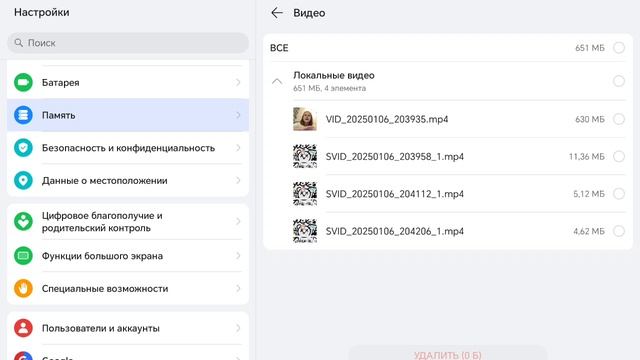Viewport: 640px width, 360px height.
Task: Click the 630 МБ size value
Action: coord(589,119)
